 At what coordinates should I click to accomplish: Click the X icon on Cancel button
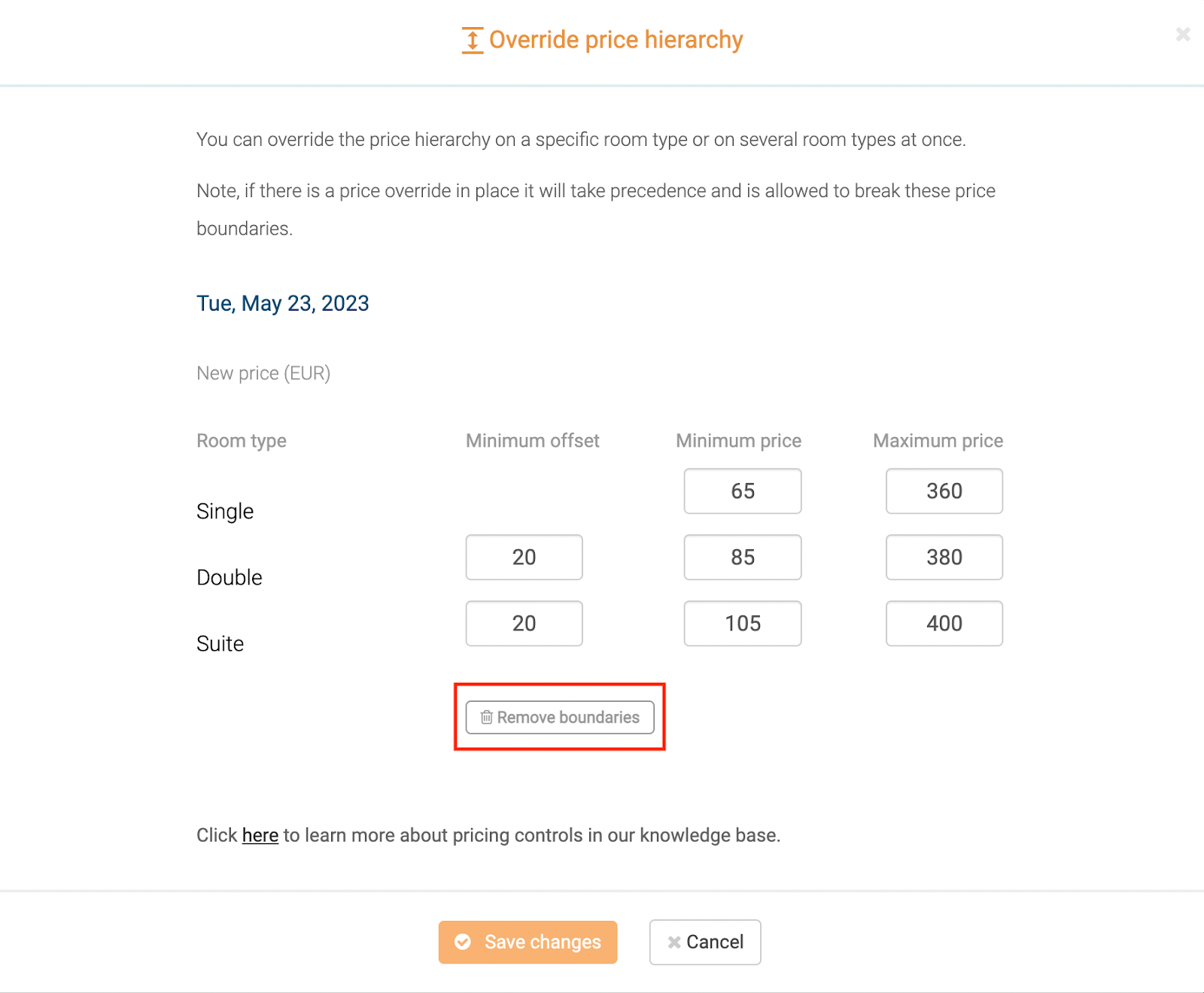[x=674, y=942]
